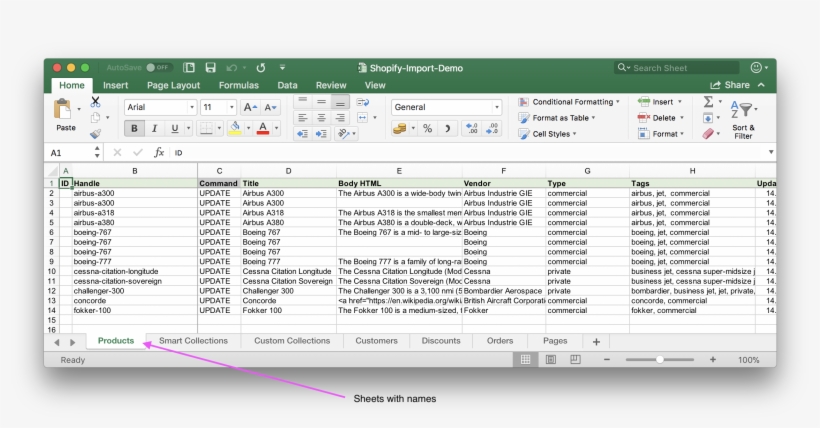The image size is (820, 428).
Task: Open the layout panel icon next to AutoSave
Action: click(x=189, y=67)
